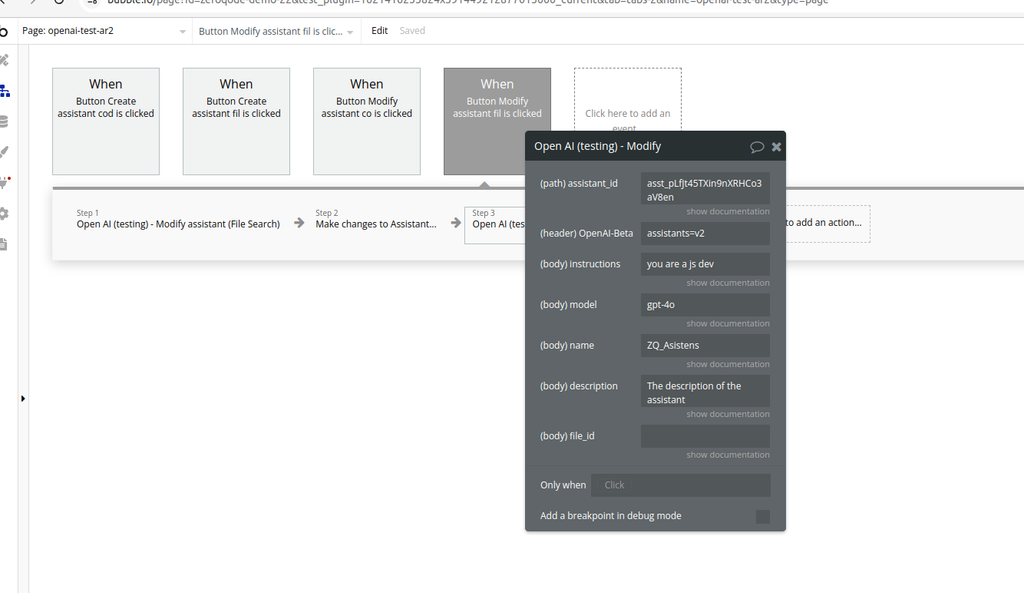Open the Data tab database icon

tap(4, 121)
